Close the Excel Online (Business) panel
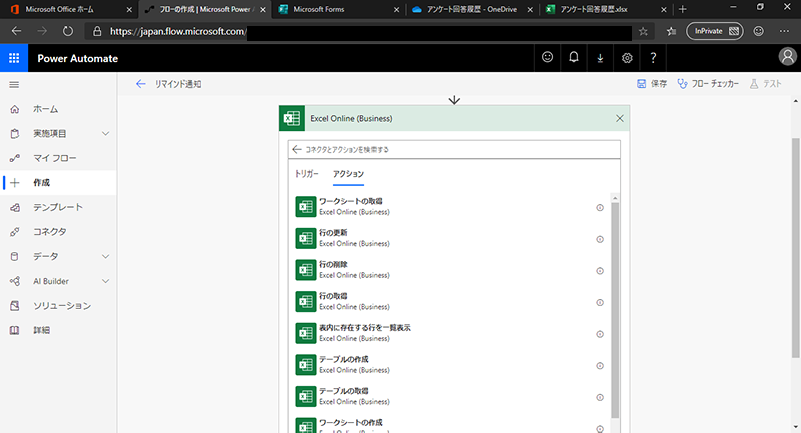 point(620,118)
